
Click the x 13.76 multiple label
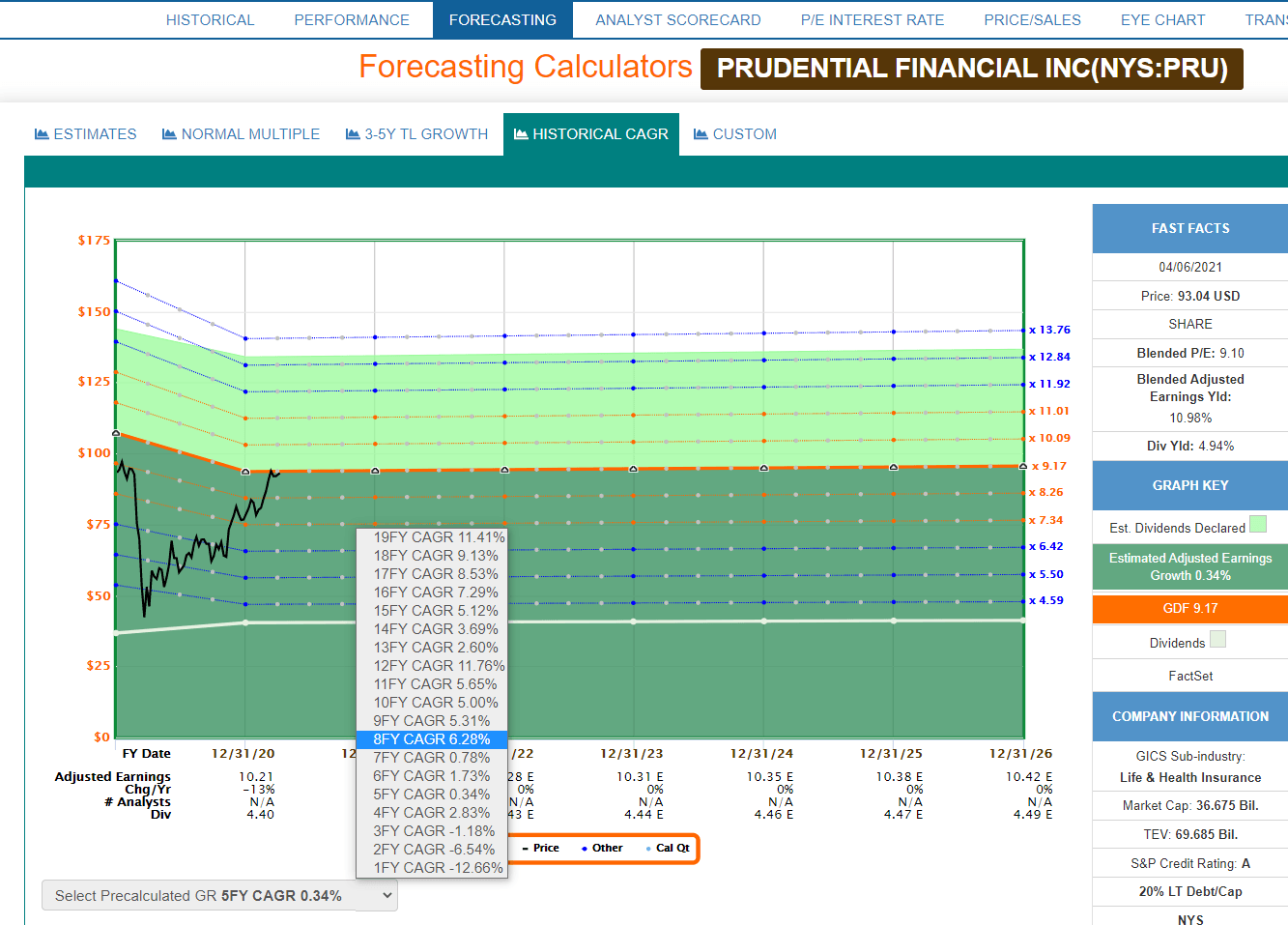pyautogui.click(x=1049, y=331)
